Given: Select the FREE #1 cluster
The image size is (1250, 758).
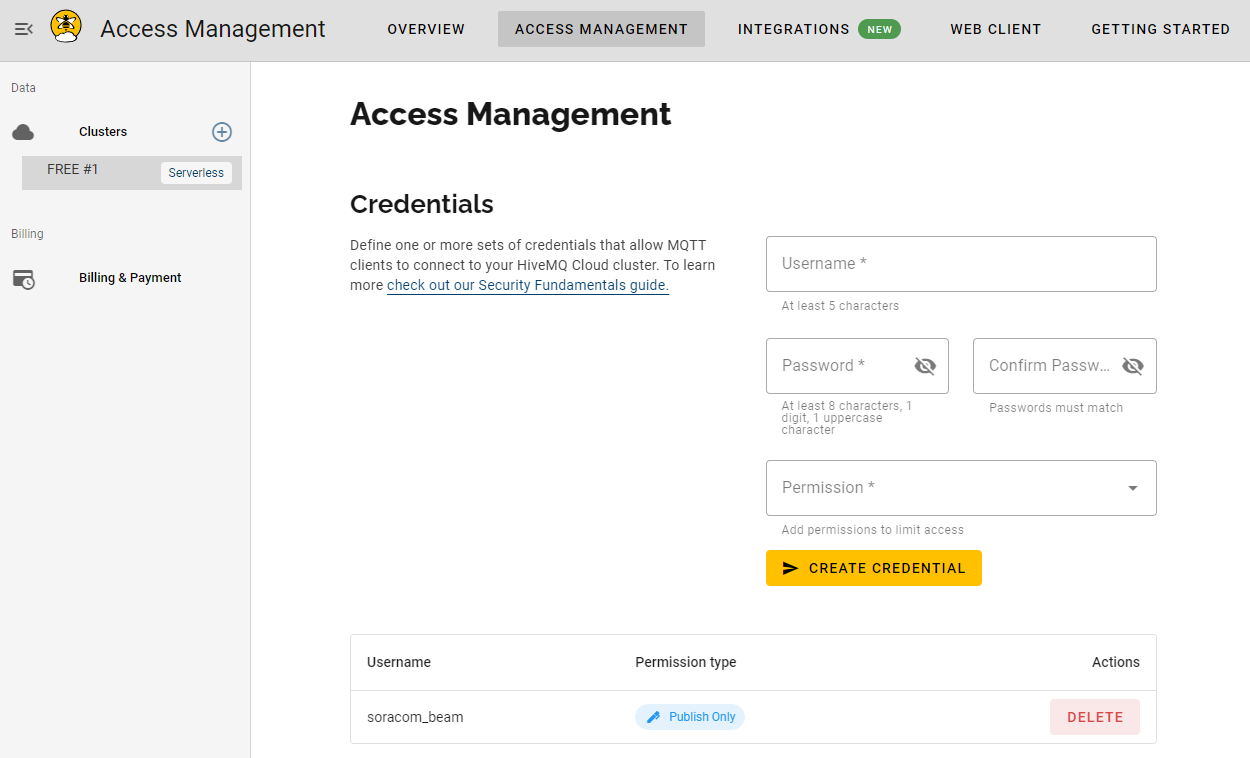Looking at the screenshot, I should 73,170.
